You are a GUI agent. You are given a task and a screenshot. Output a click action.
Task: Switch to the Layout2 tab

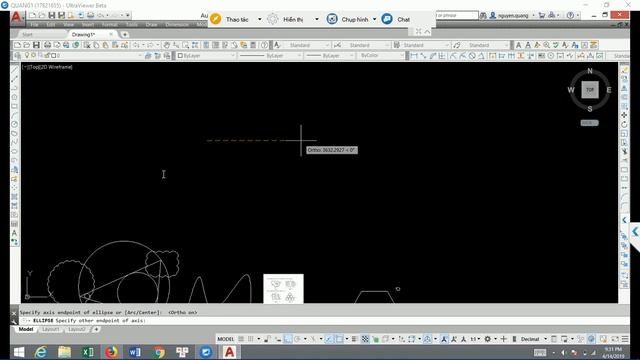[x=77, y=329]
